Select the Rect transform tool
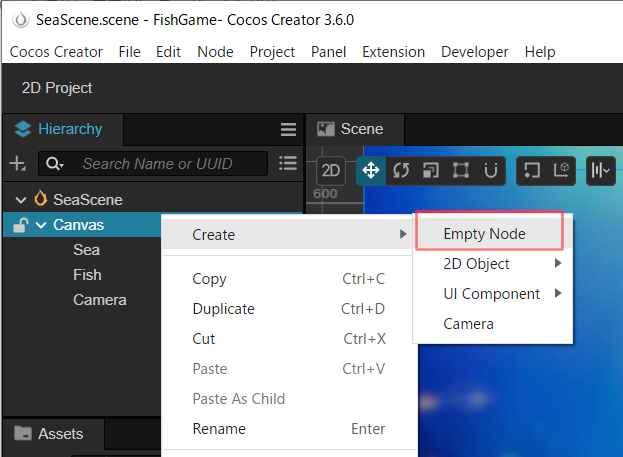Image resolution: width=623 pixels, height=457 pixels. point(461,171)
